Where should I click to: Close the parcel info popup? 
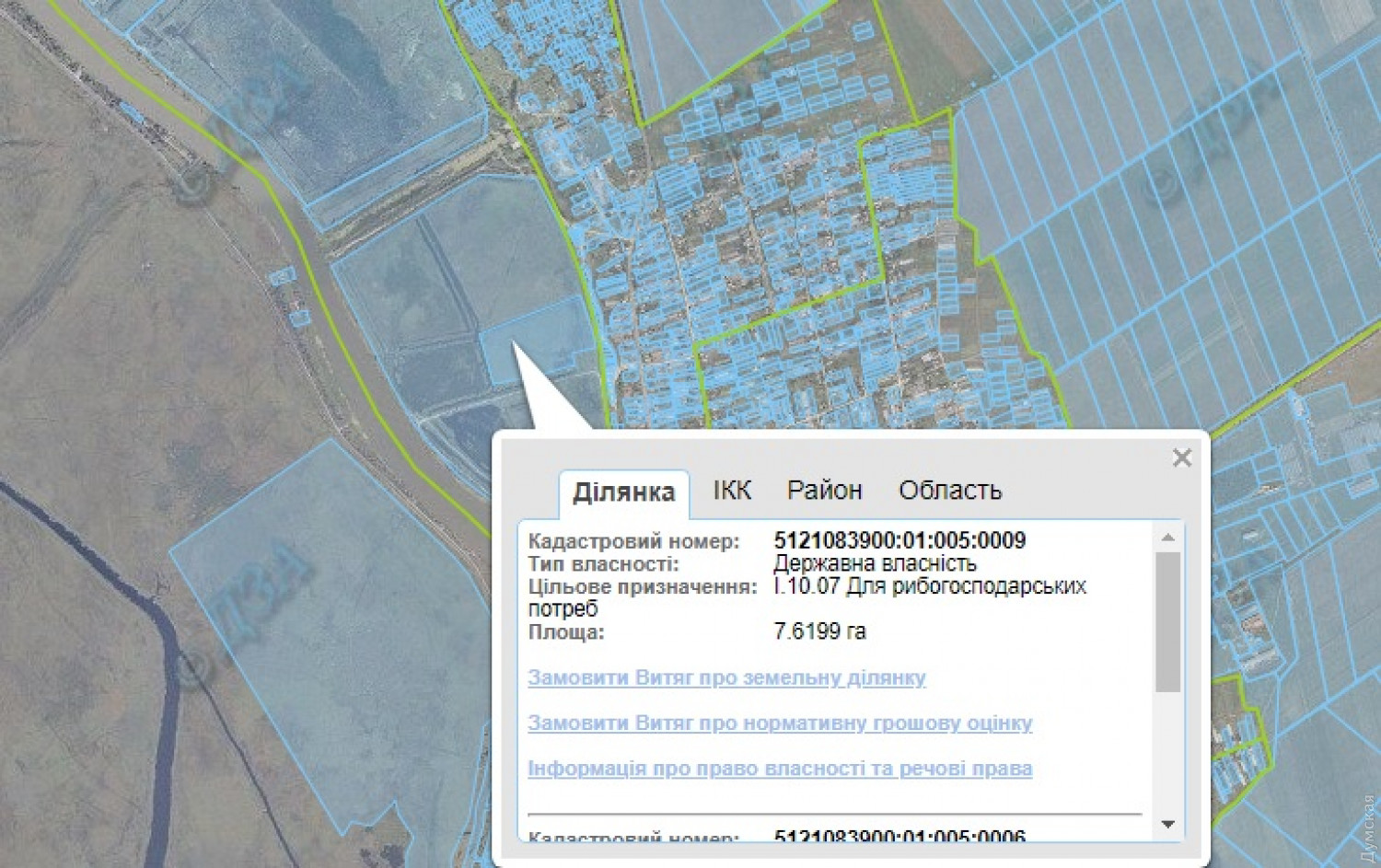[1182, 457]
